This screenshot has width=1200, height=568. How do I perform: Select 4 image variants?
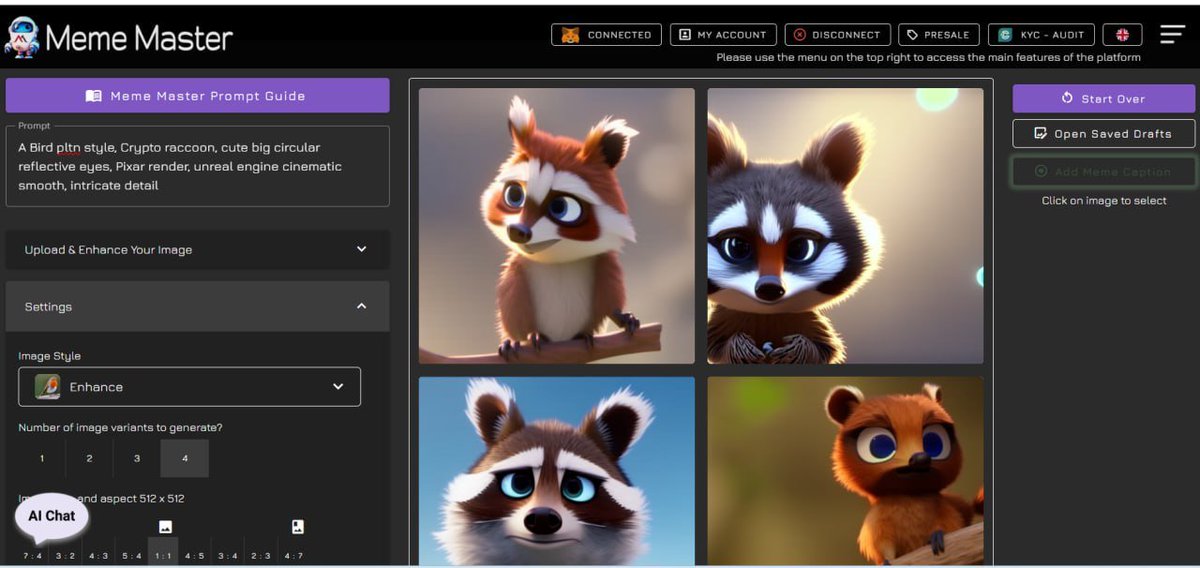coord(184,458)
